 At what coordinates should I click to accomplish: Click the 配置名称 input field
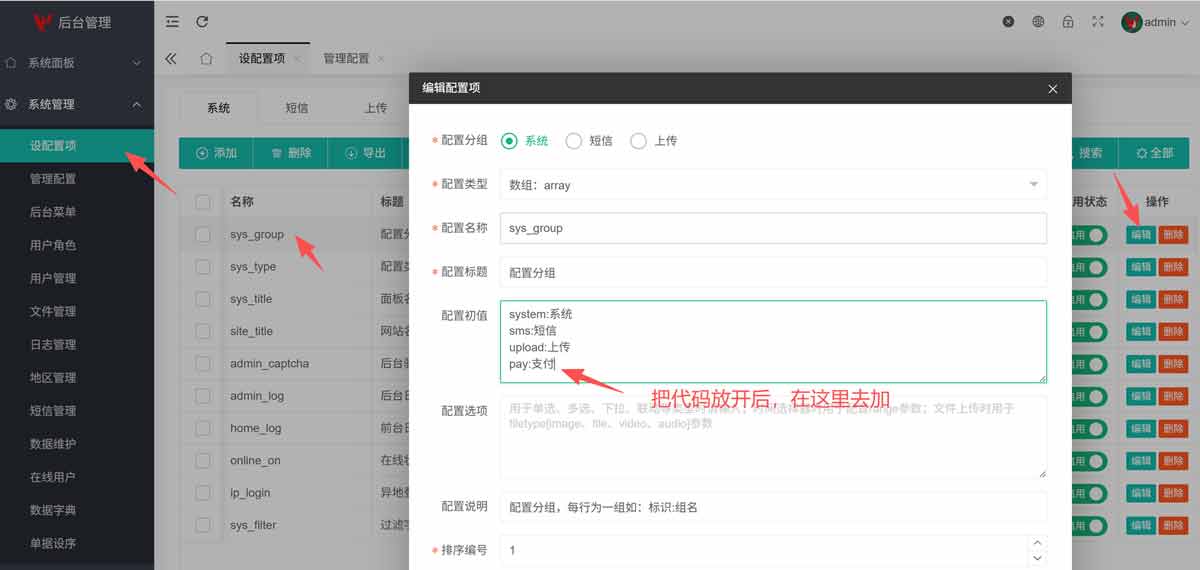(x=772, y=228)
